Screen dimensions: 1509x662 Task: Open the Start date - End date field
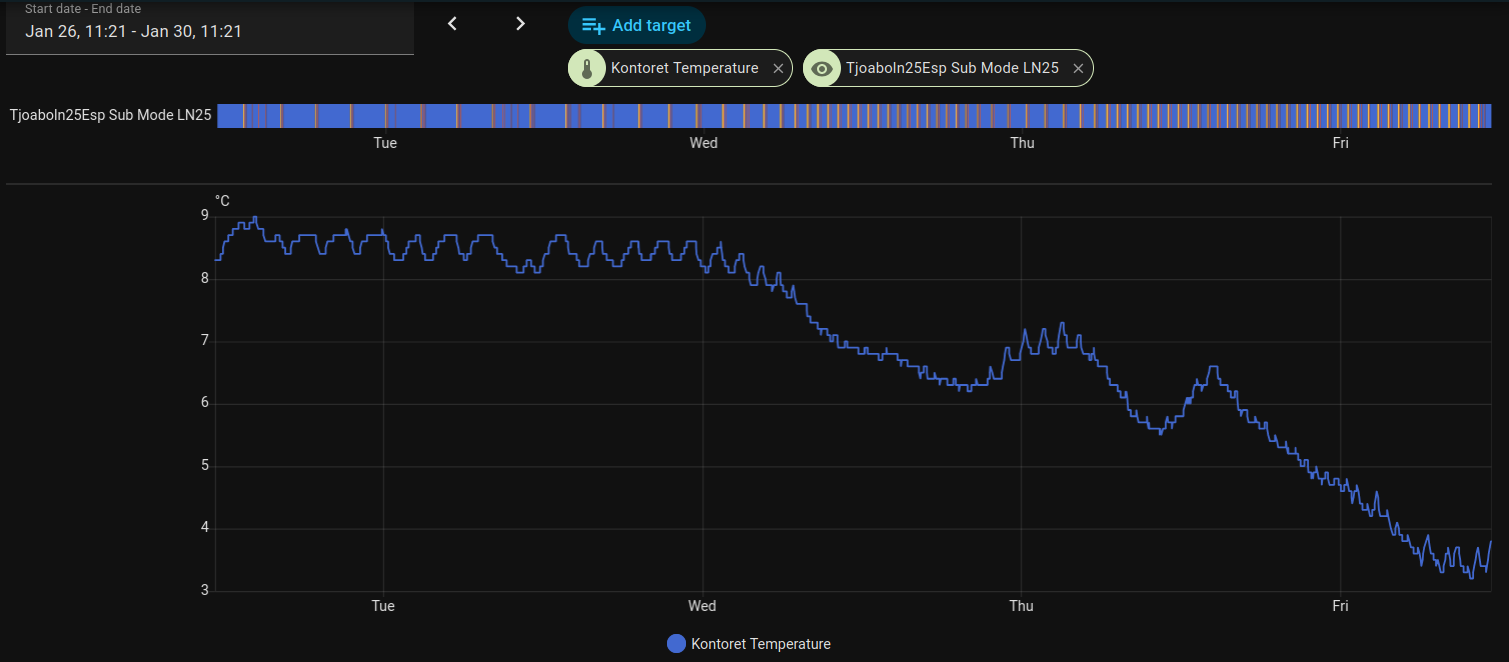coord(210,31)
